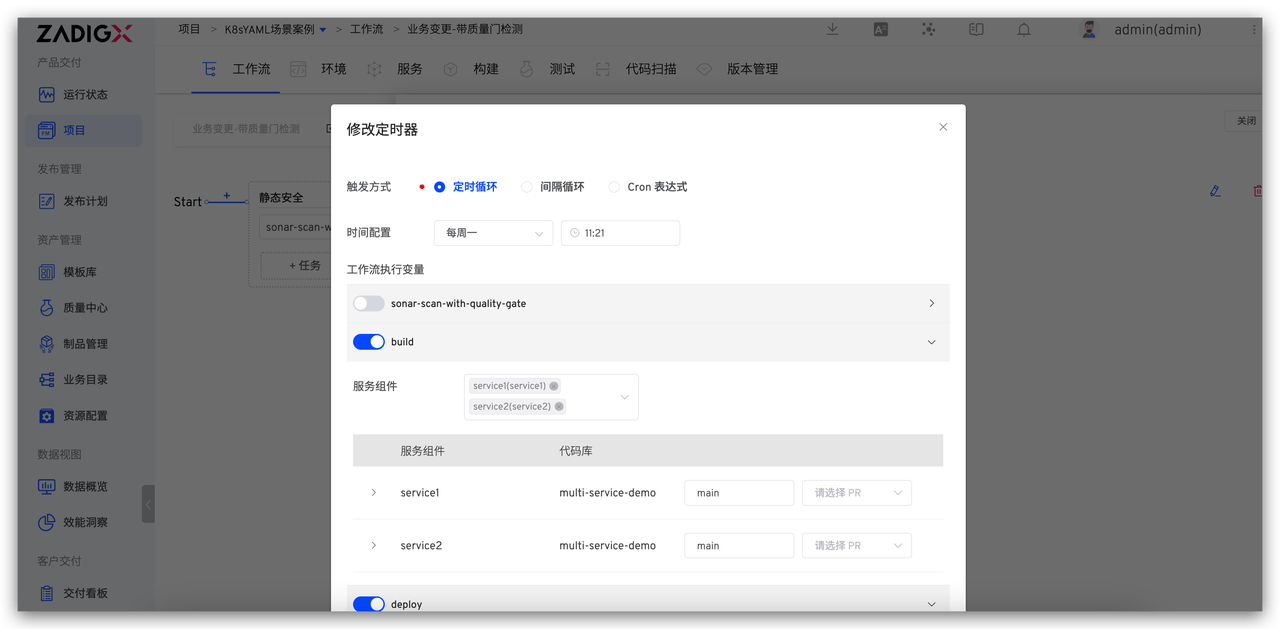
Task: Click the edit pencil icon near the canvas
Action: coord(1214,190)
